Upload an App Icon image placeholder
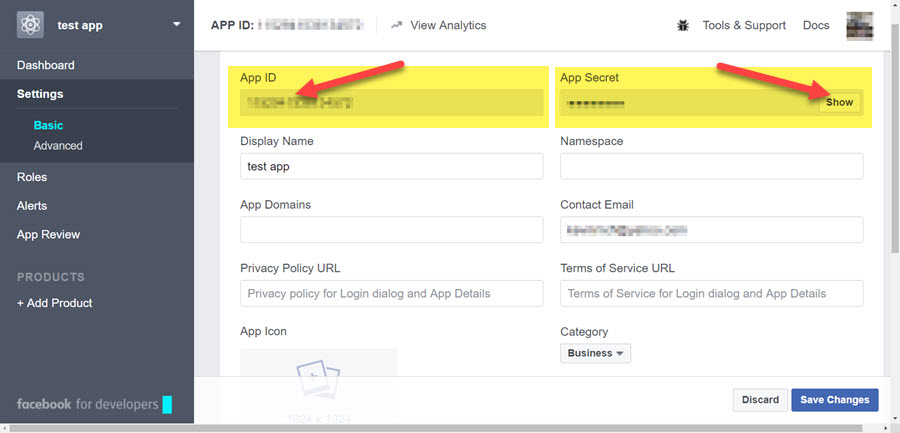 point(319,385)
